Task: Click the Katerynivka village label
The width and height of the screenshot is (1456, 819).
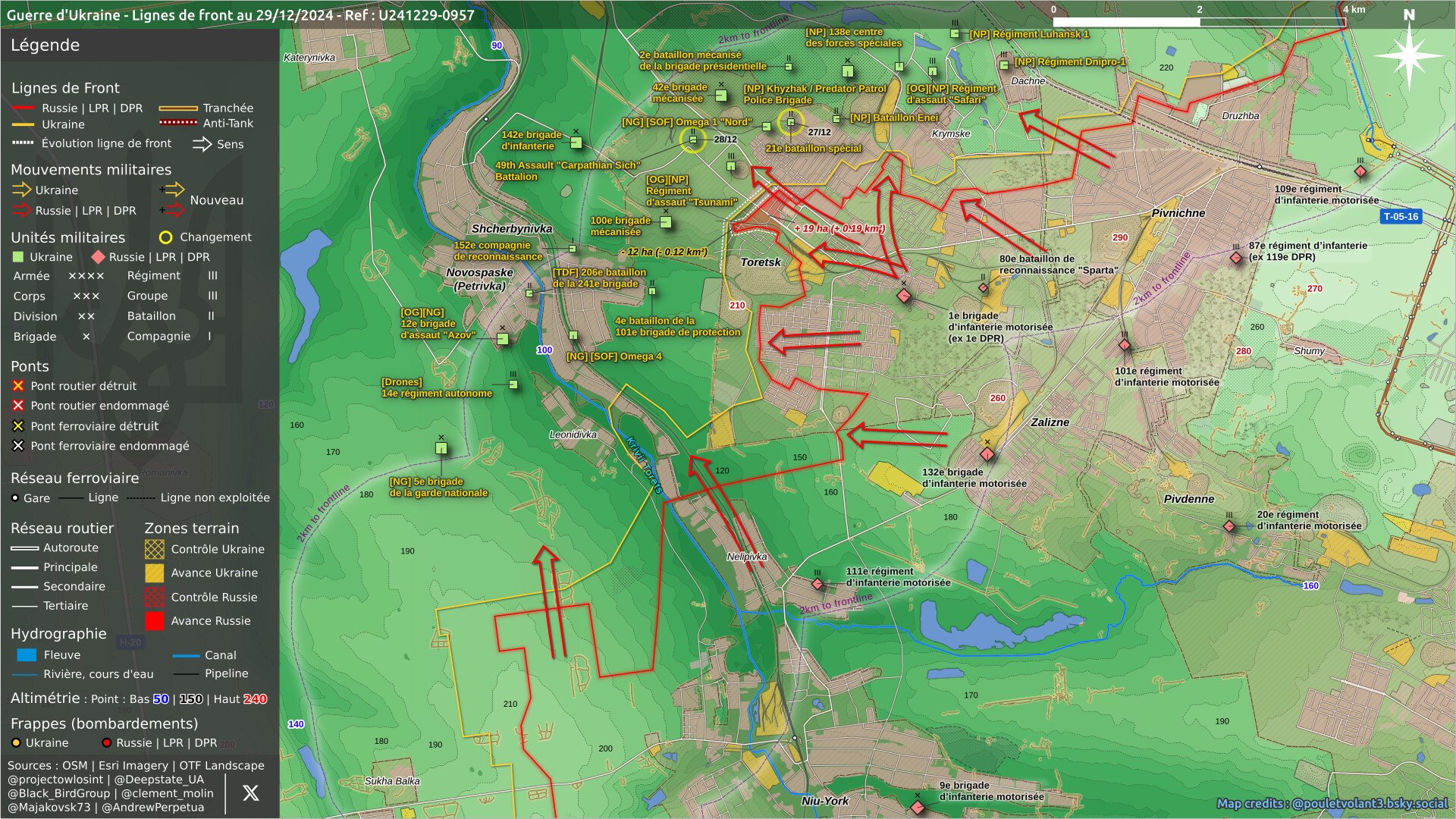Action: click(309, 58)
